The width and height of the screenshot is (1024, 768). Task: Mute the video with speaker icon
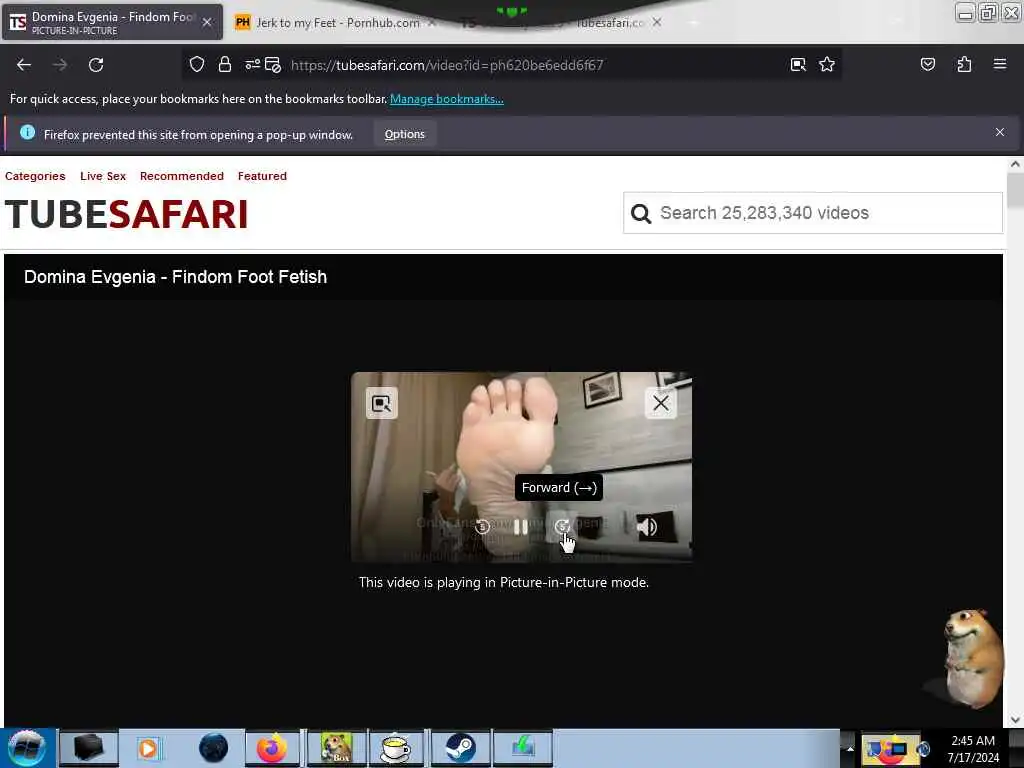point(647,526)
